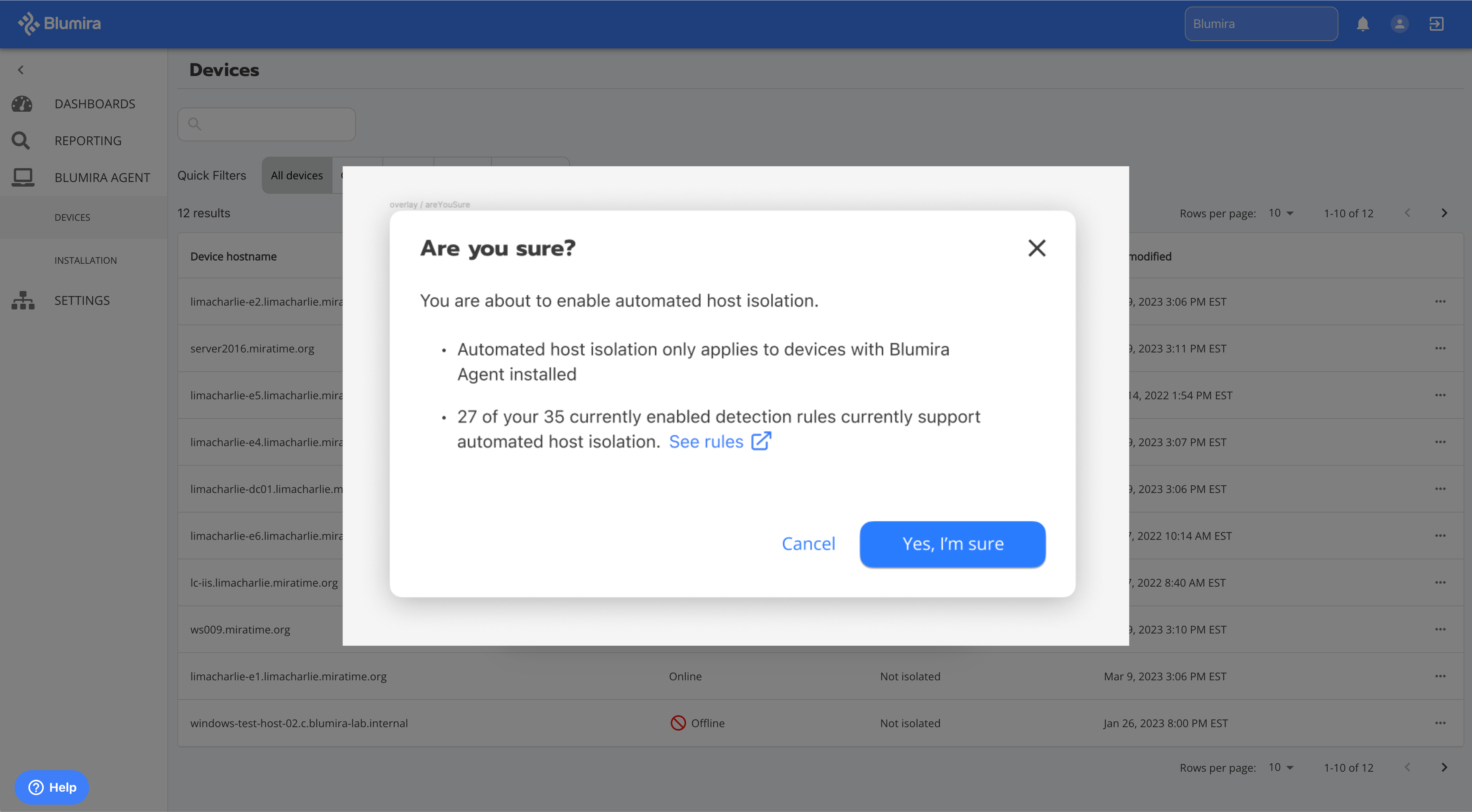Open the actions menu for limacharlie-e1 row
Image resolution: width=1472 pixels, height=812 pixels.
pos(1441,676)
